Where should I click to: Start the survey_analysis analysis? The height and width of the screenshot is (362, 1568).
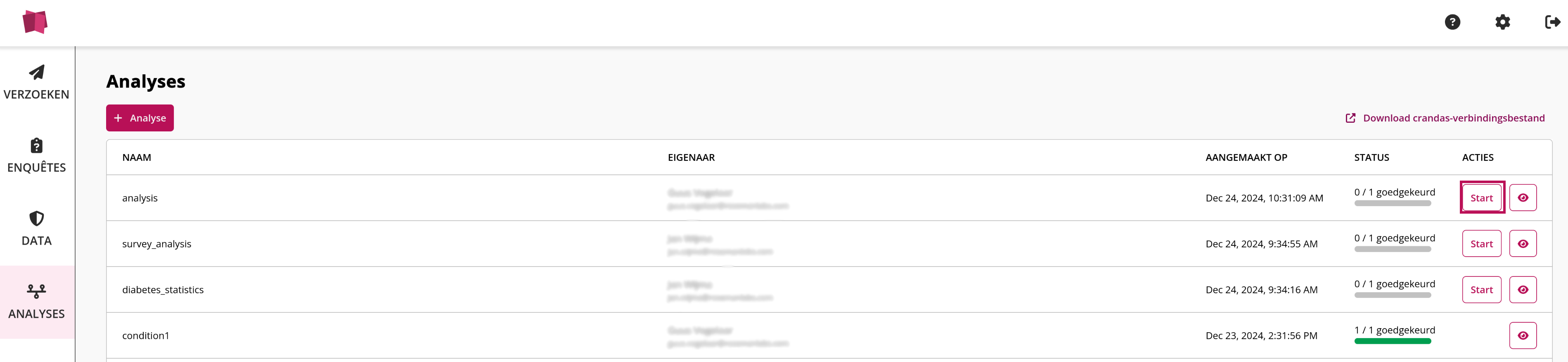point(1481,244)
